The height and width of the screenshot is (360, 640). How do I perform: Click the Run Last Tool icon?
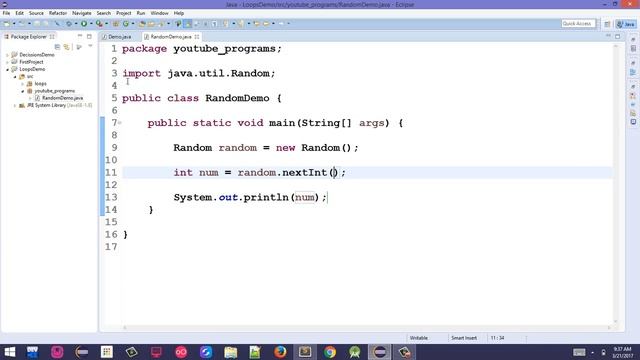99,24
